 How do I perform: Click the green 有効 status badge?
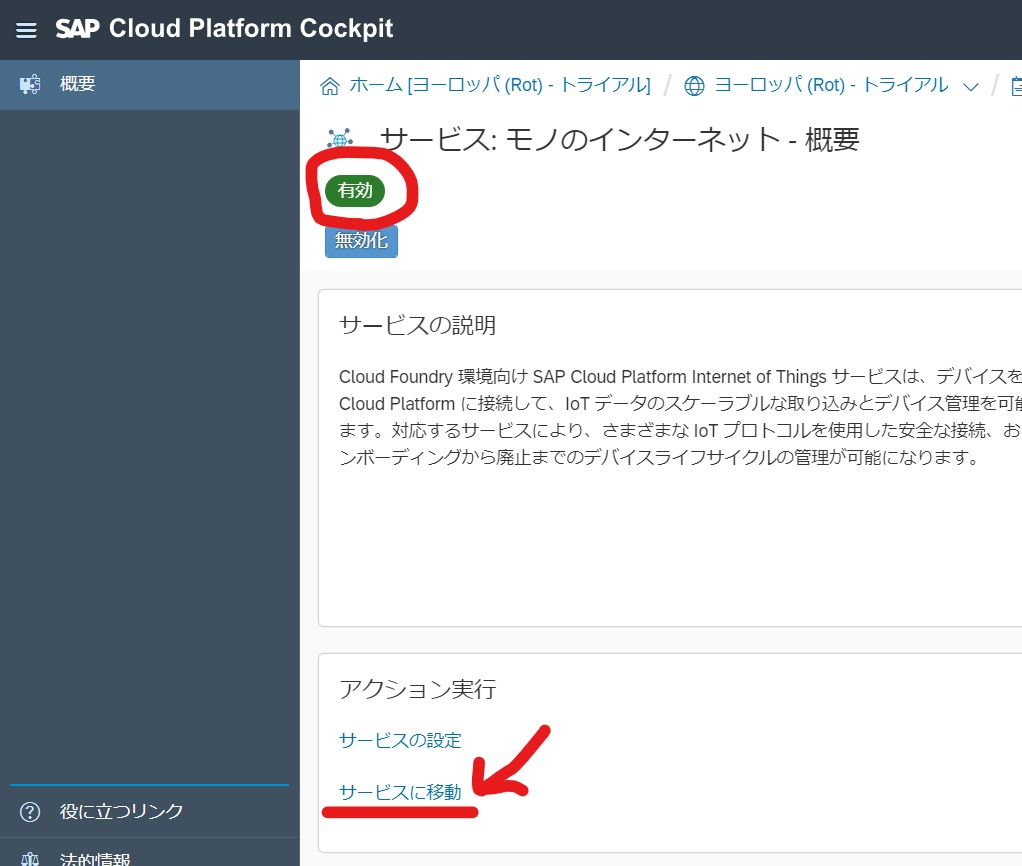[x=355, y=190]
